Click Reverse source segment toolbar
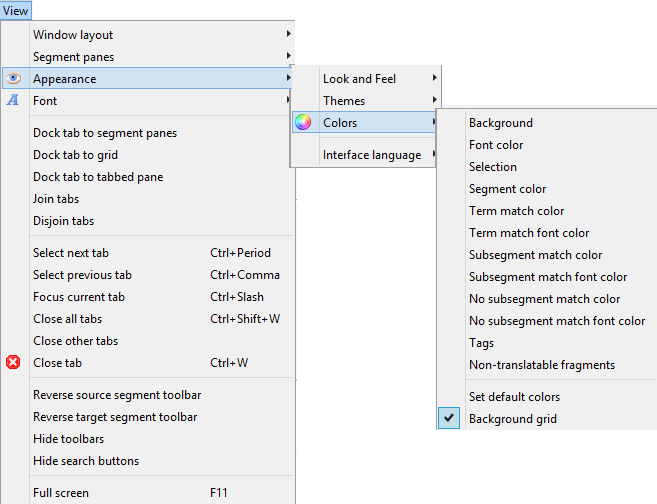Image resolution: width=657 pixels, height=504 pixels. click(116, 395)
